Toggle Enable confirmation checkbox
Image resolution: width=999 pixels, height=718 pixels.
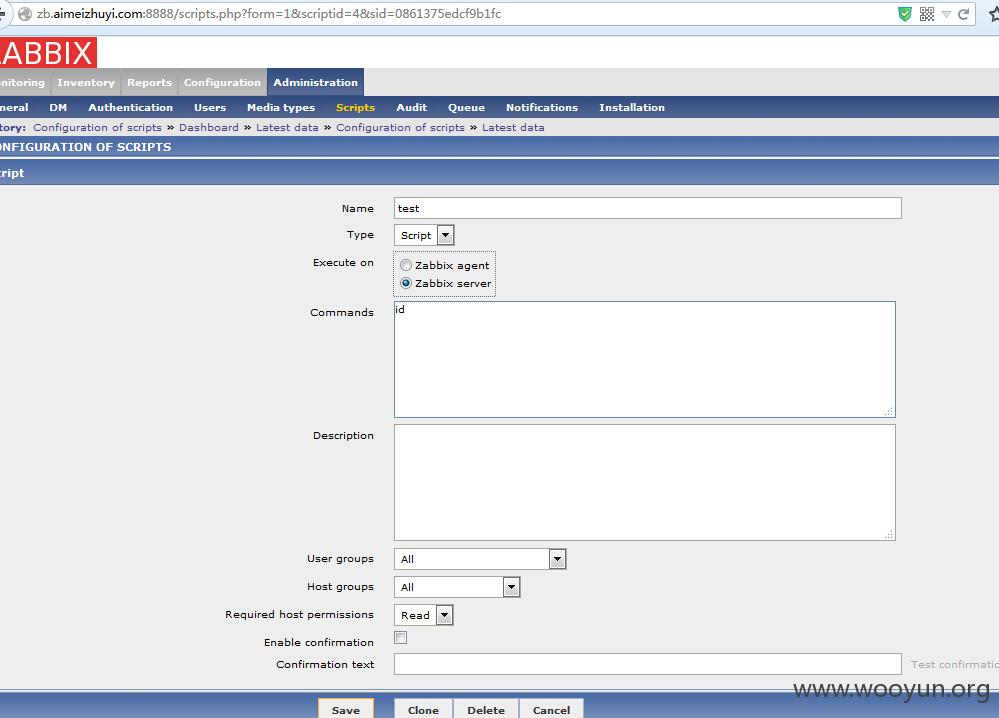click(x=401, y=638)
